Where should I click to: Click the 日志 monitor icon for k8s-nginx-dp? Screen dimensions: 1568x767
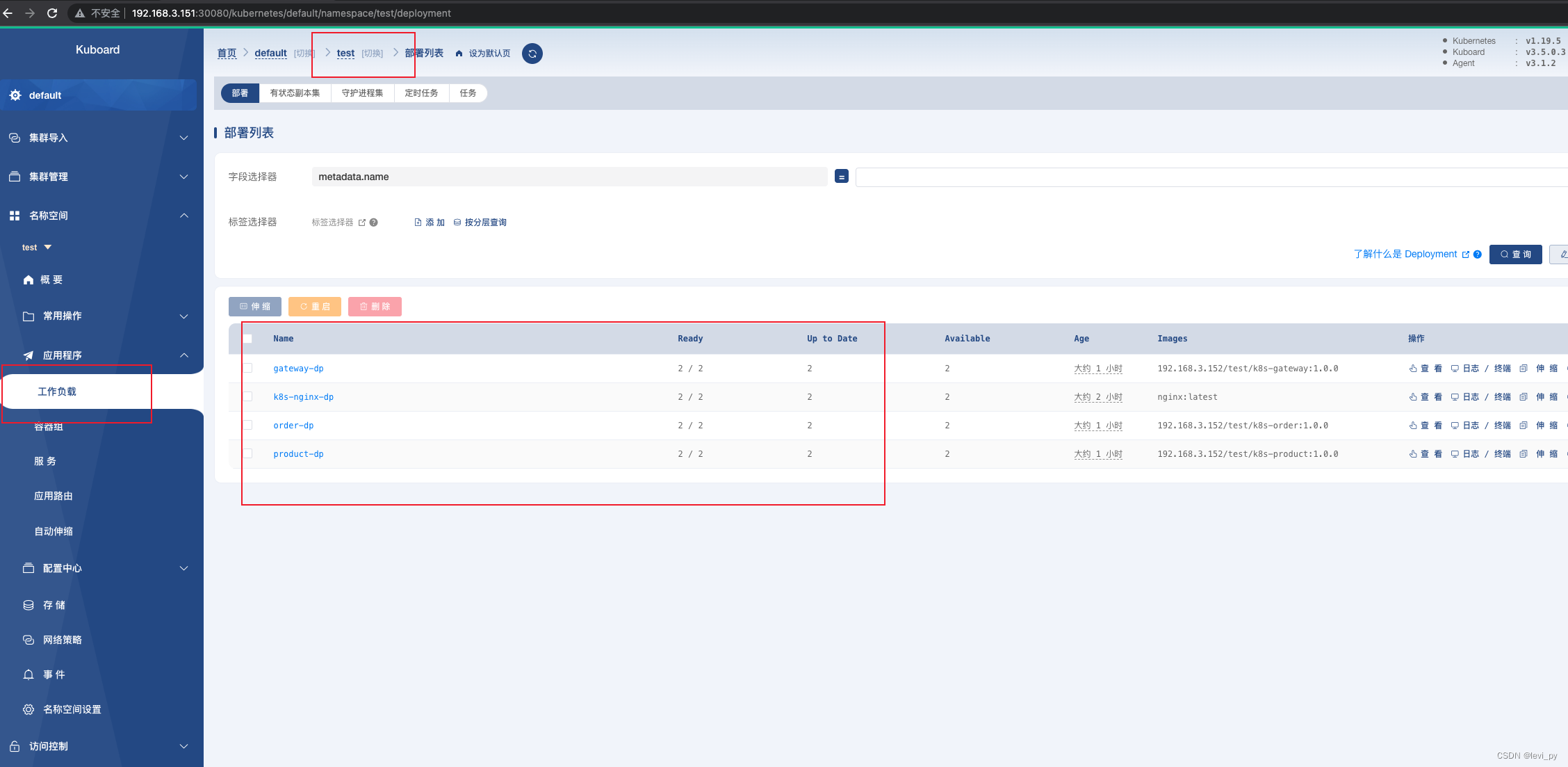coord(1455,397)
